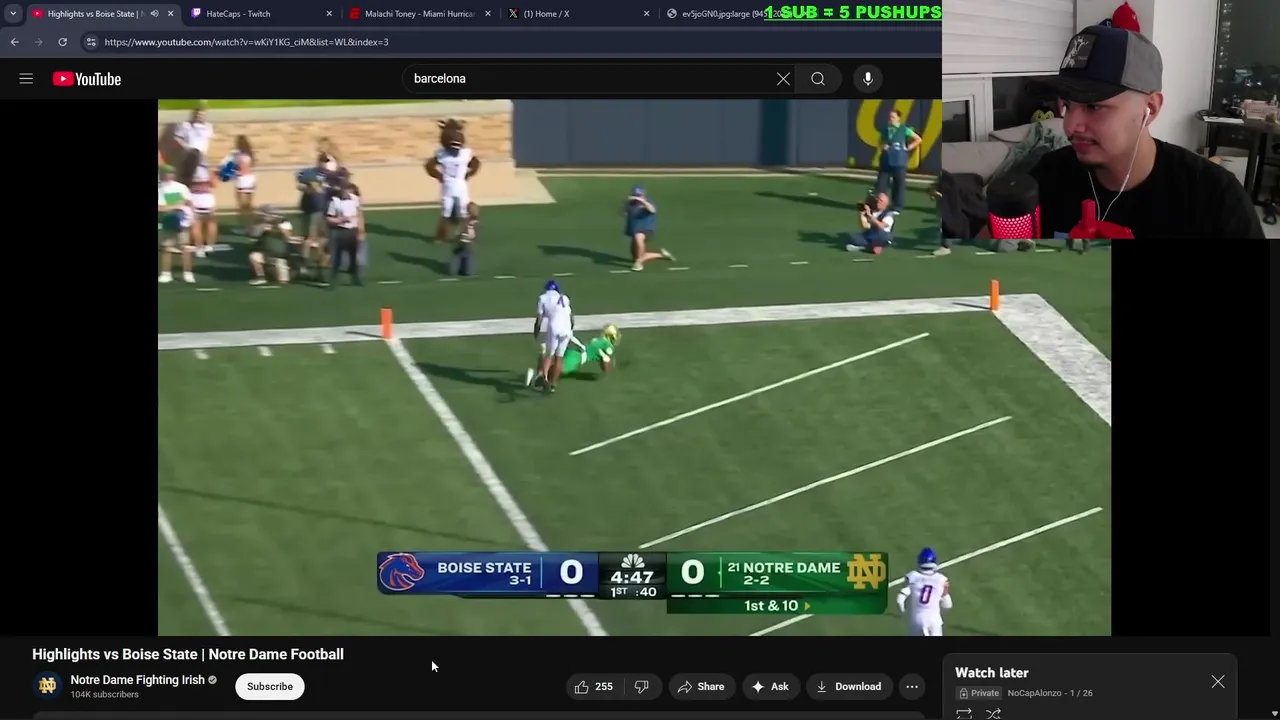The height and width of the screenshot is (720, 1280).
Task: Click the '104K subscribers' text
Action: click(104, 695)
